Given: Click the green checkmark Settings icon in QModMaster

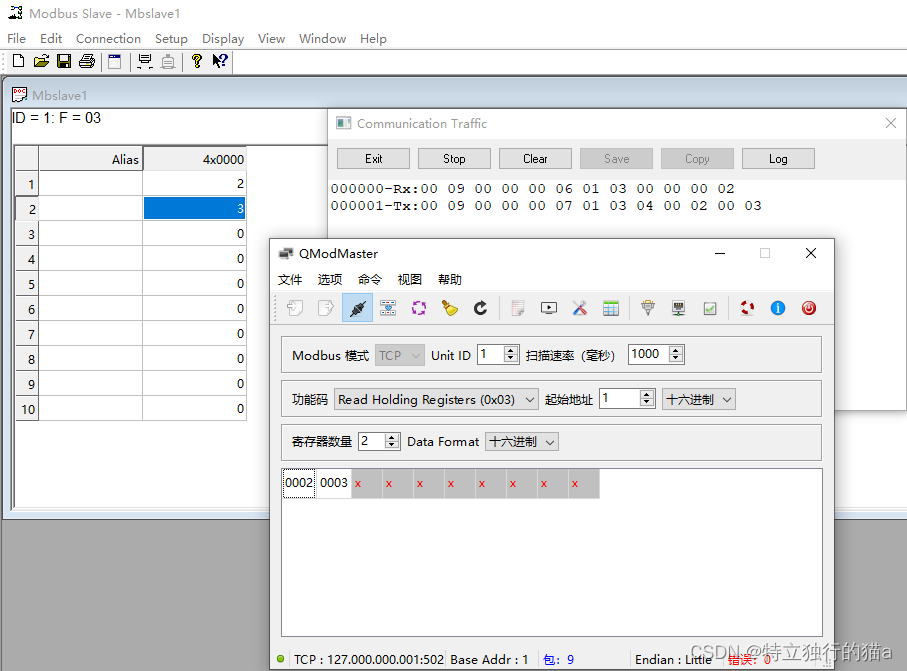Looking at the screenshot, I should (x=710, y=308).
